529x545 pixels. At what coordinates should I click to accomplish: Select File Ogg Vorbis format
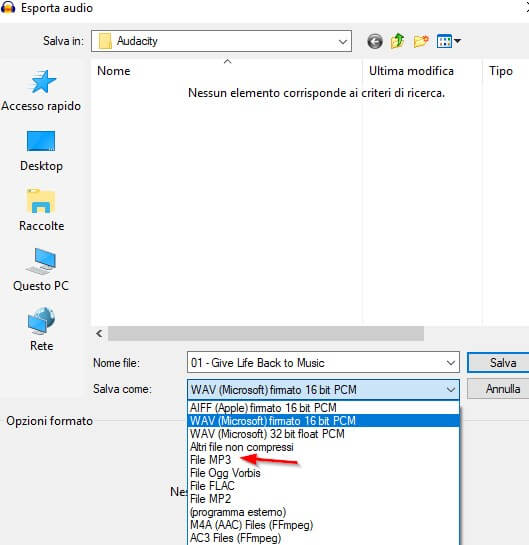pyautogui.click(x=323, y=473)
